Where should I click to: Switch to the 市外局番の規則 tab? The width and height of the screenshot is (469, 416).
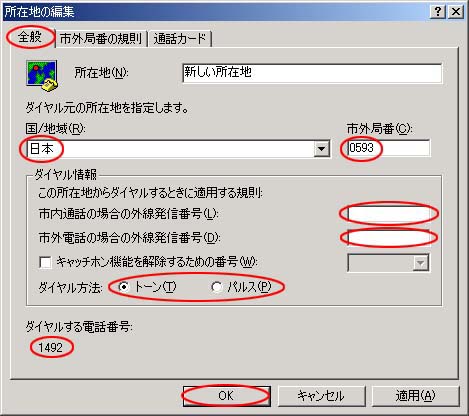tap(101, 39)
